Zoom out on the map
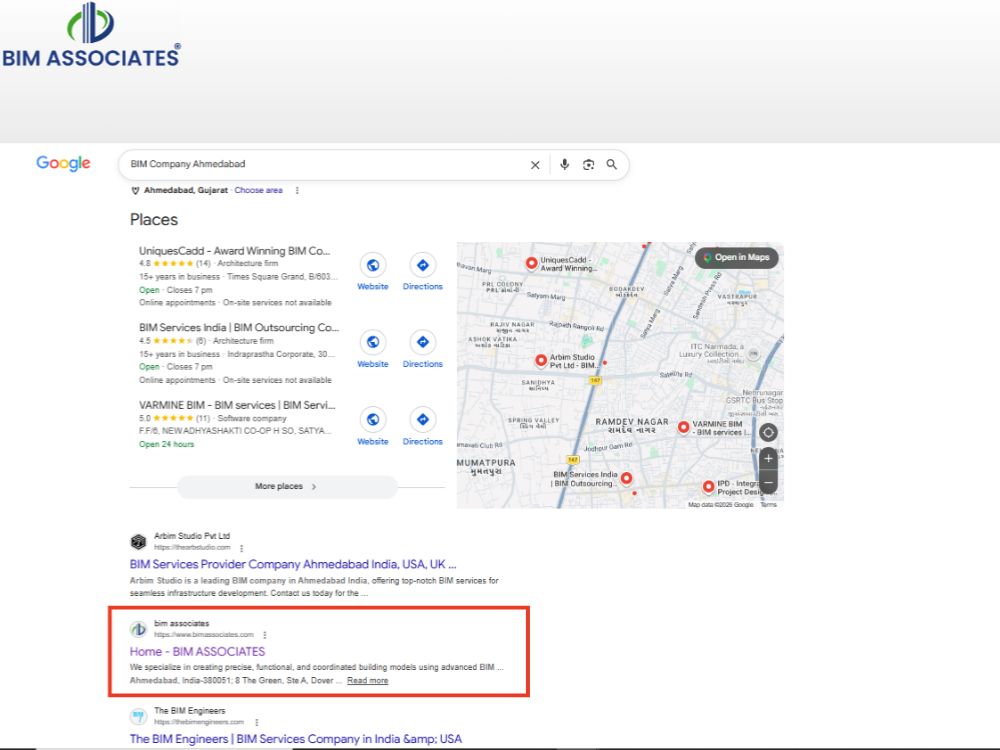1000x750 pixels. (x=768, y=482)
